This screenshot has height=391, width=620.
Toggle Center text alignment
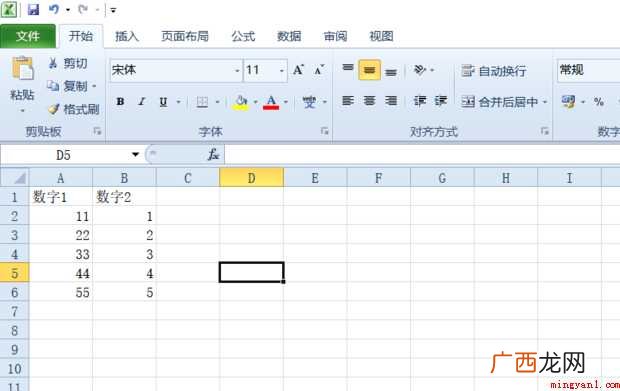click(369, 101)
